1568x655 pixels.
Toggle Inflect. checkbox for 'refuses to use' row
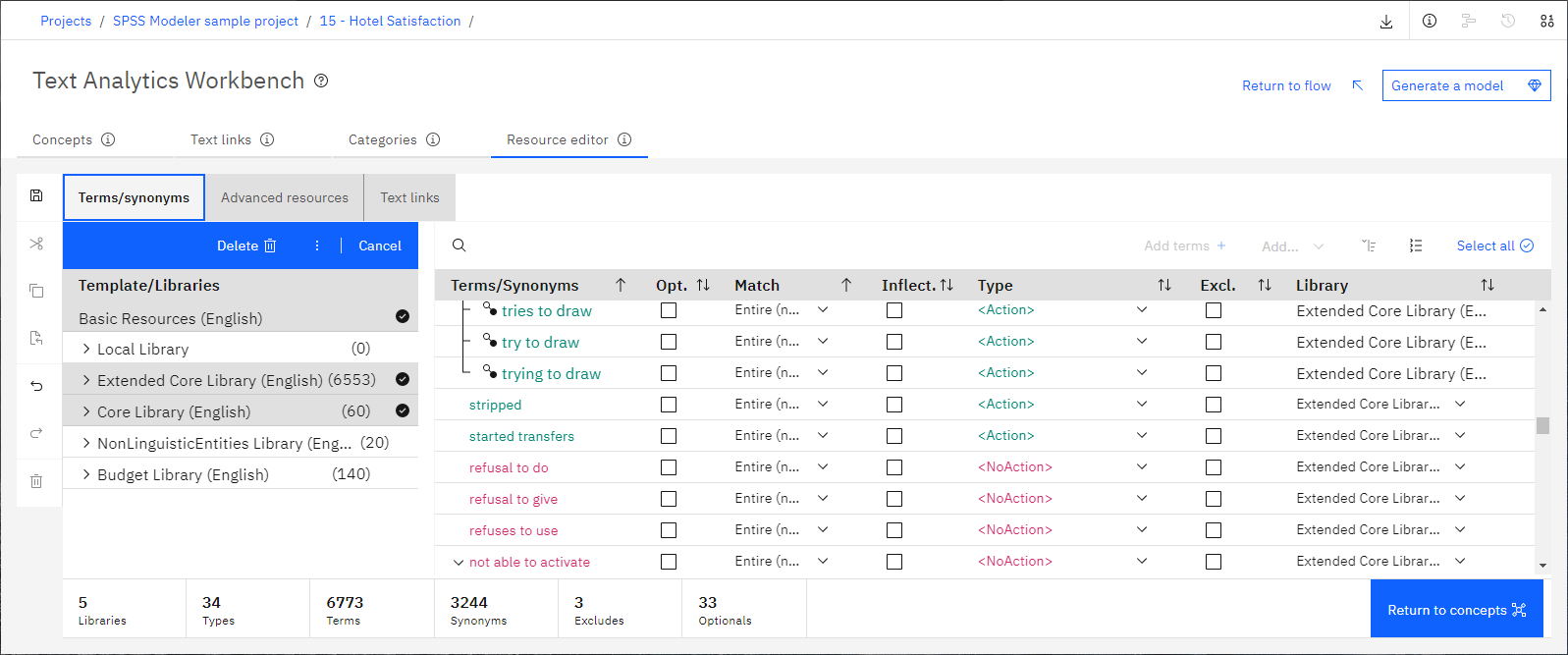click(894, 530)
